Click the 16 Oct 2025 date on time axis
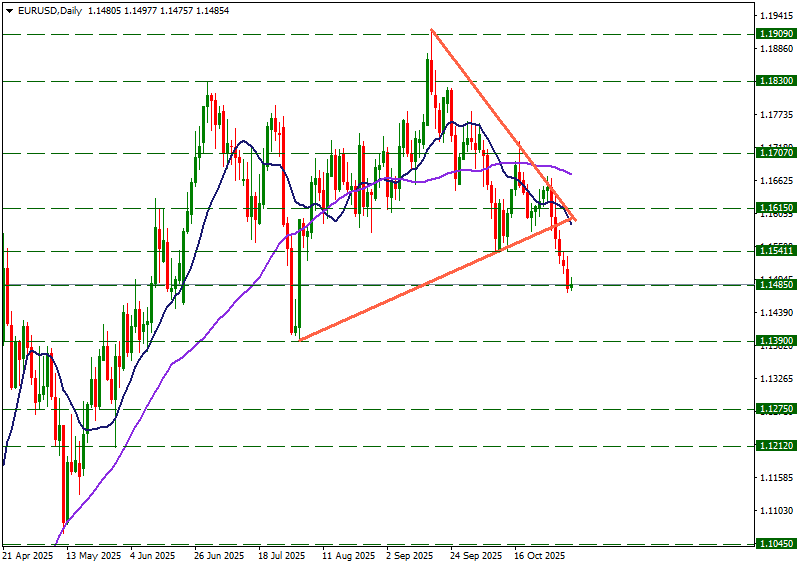Image resolution: width=800 pixels, height=567 pixels. [540, 555]
